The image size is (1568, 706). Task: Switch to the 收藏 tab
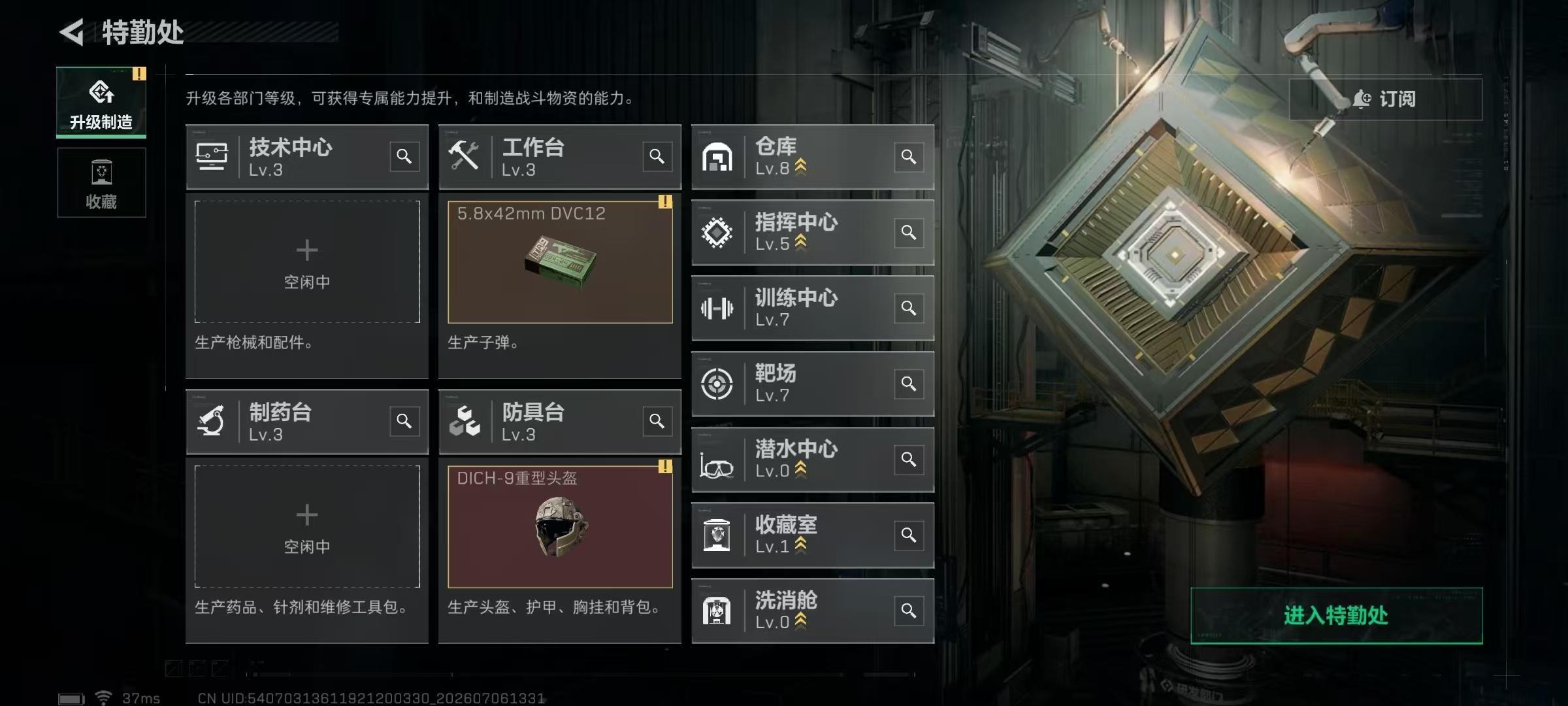[101, 182]
